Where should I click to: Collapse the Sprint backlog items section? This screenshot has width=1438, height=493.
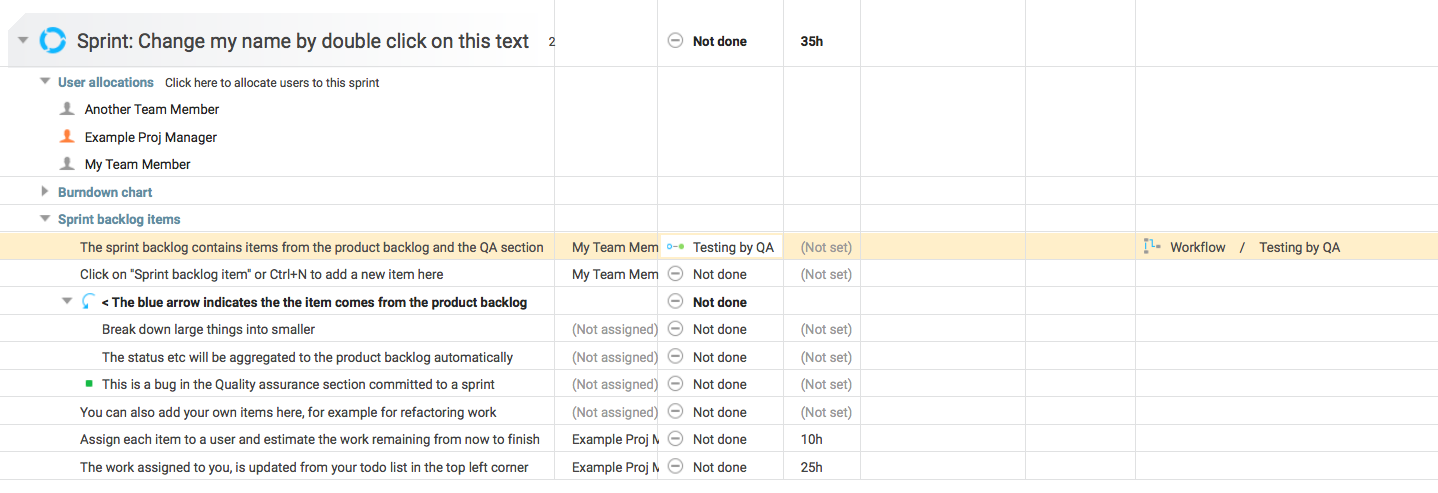point(45,219)
